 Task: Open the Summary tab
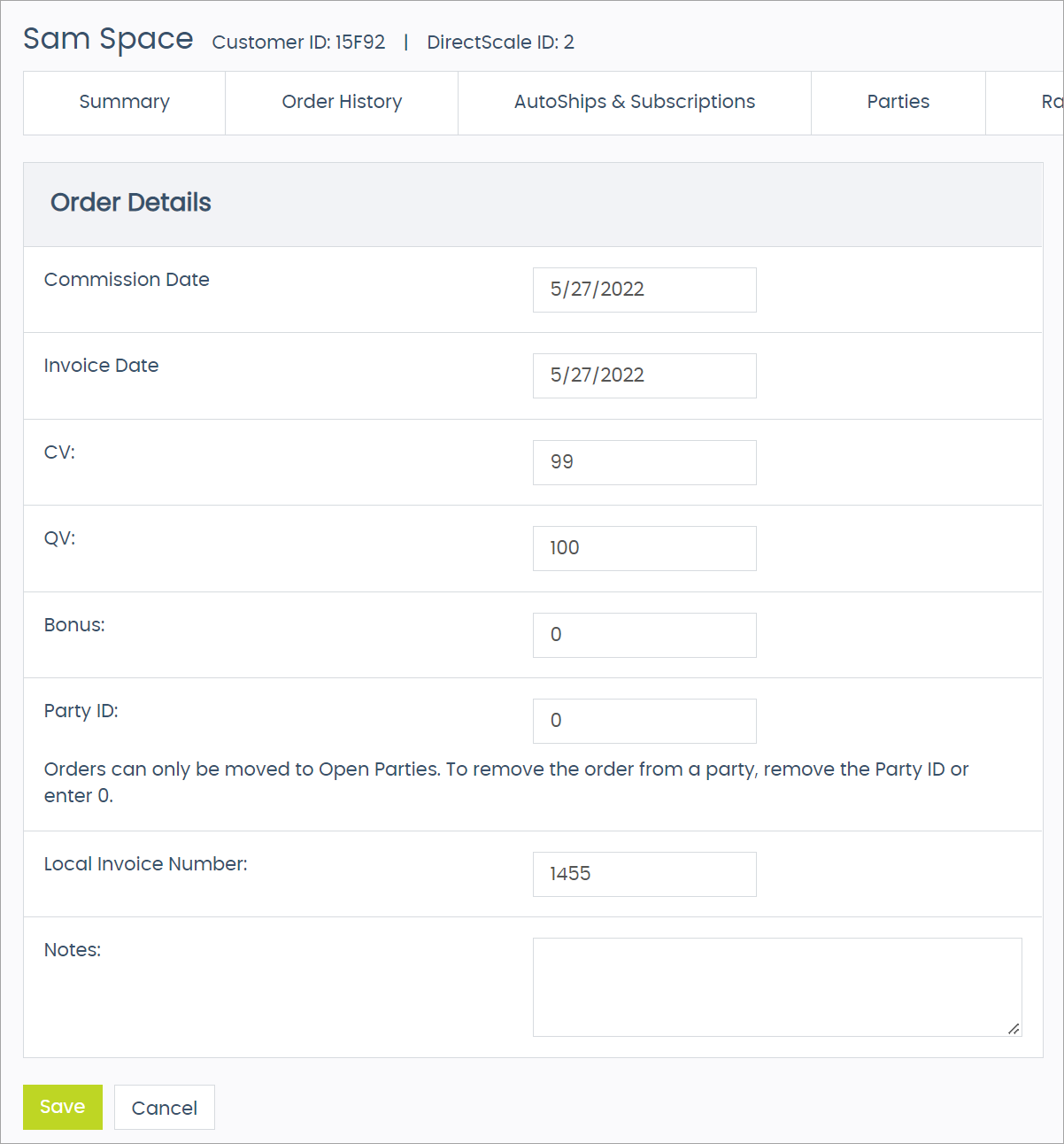point(124,103)
